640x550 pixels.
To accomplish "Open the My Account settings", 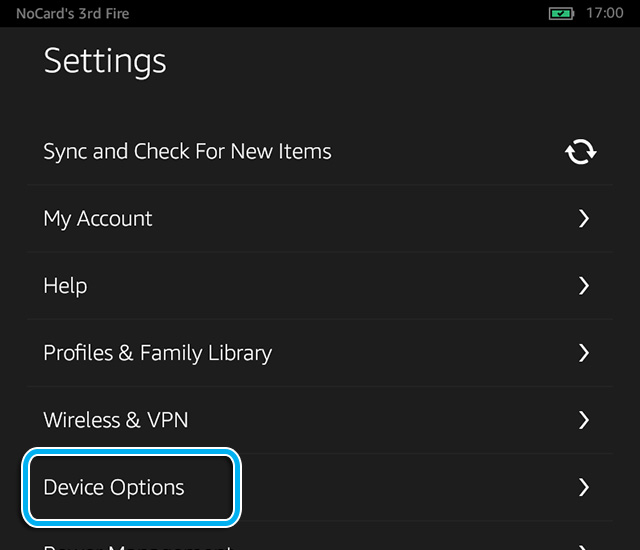I will pos(320,219).
